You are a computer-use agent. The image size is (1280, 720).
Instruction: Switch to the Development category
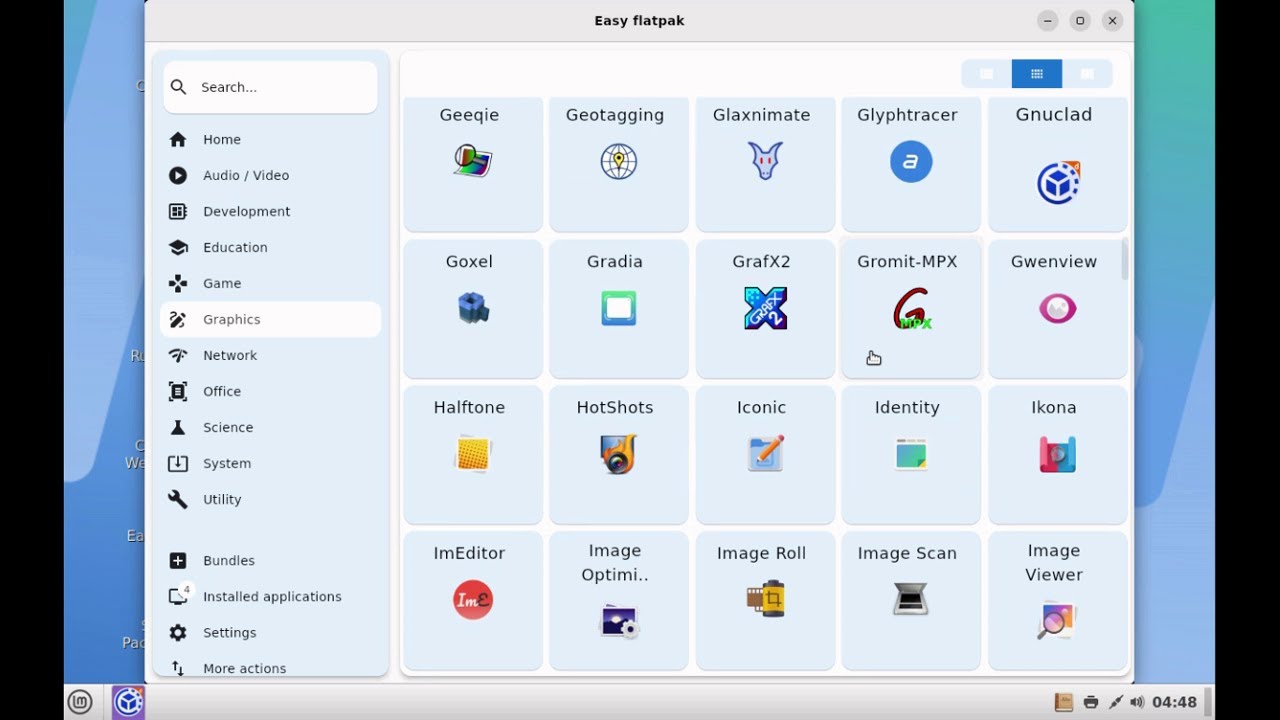(270, 211)
